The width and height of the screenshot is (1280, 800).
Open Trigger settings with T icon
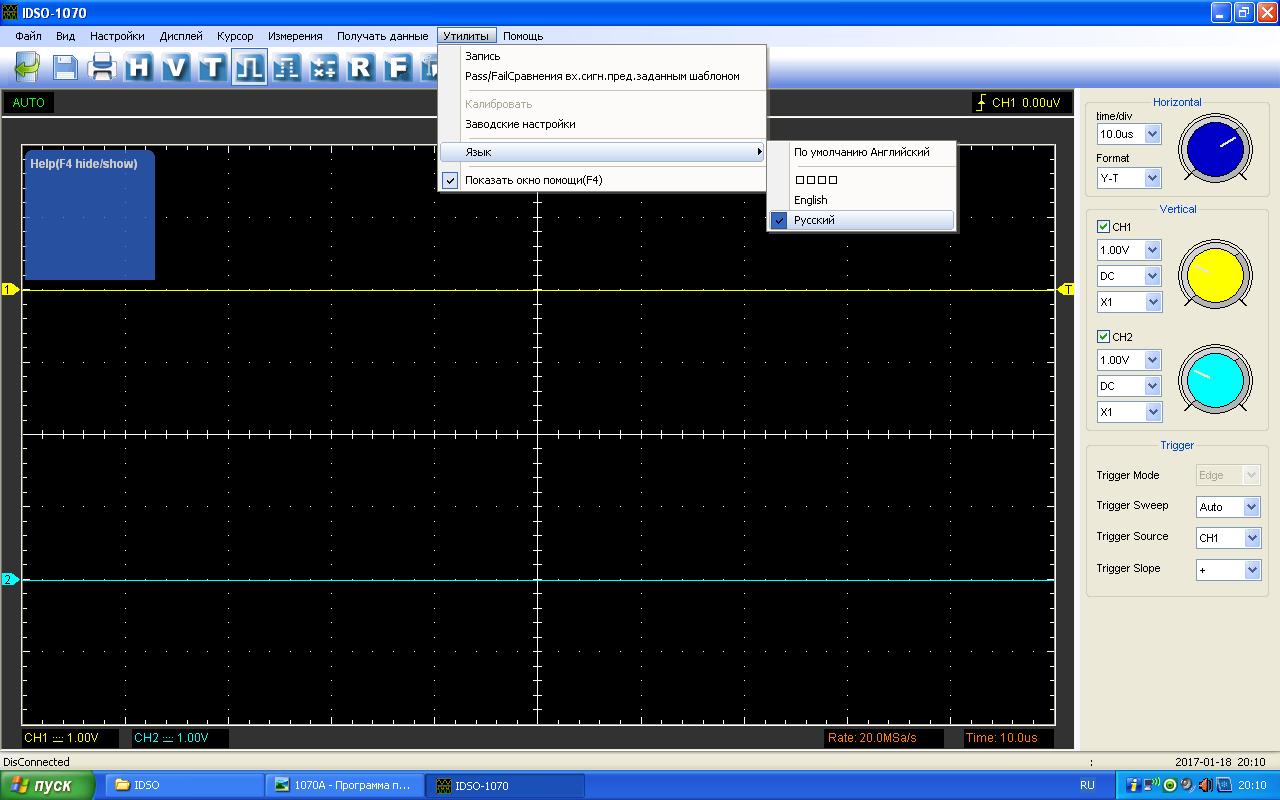211,67
